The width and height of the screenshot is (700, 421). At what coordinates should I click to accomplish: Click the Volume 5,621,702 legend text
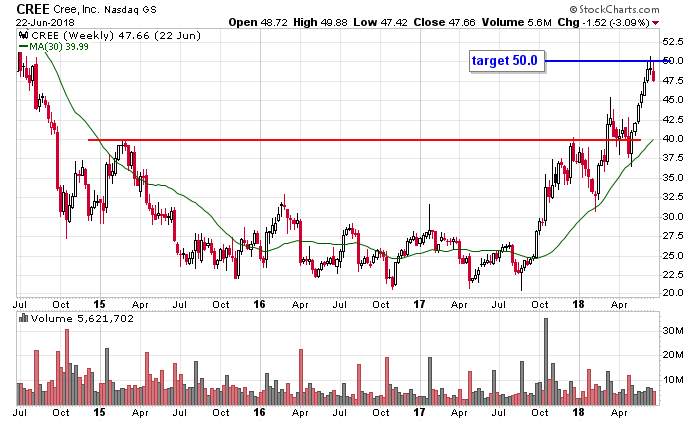pos(82,318)
